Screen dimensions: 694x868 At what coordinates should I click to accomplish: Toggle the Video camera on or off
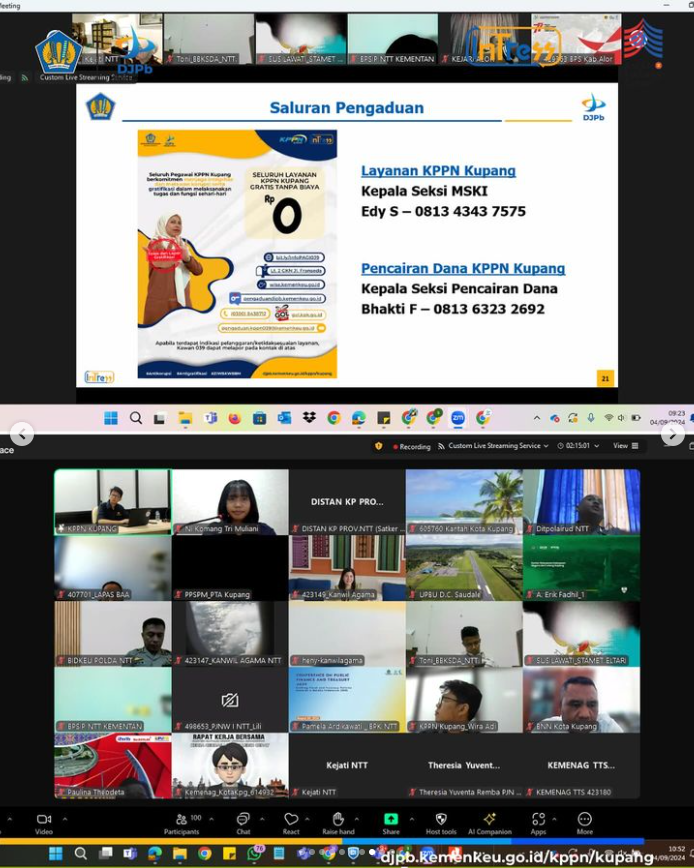[43, 821]
